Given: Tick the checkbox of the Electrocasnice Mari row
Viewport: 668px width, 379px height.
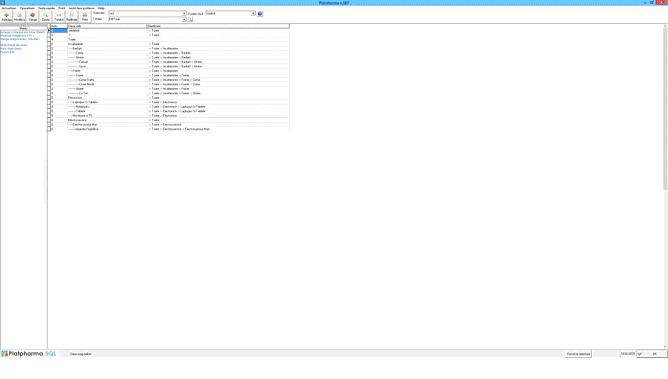Looking at the screenshot, I should (x=49, y=124).
